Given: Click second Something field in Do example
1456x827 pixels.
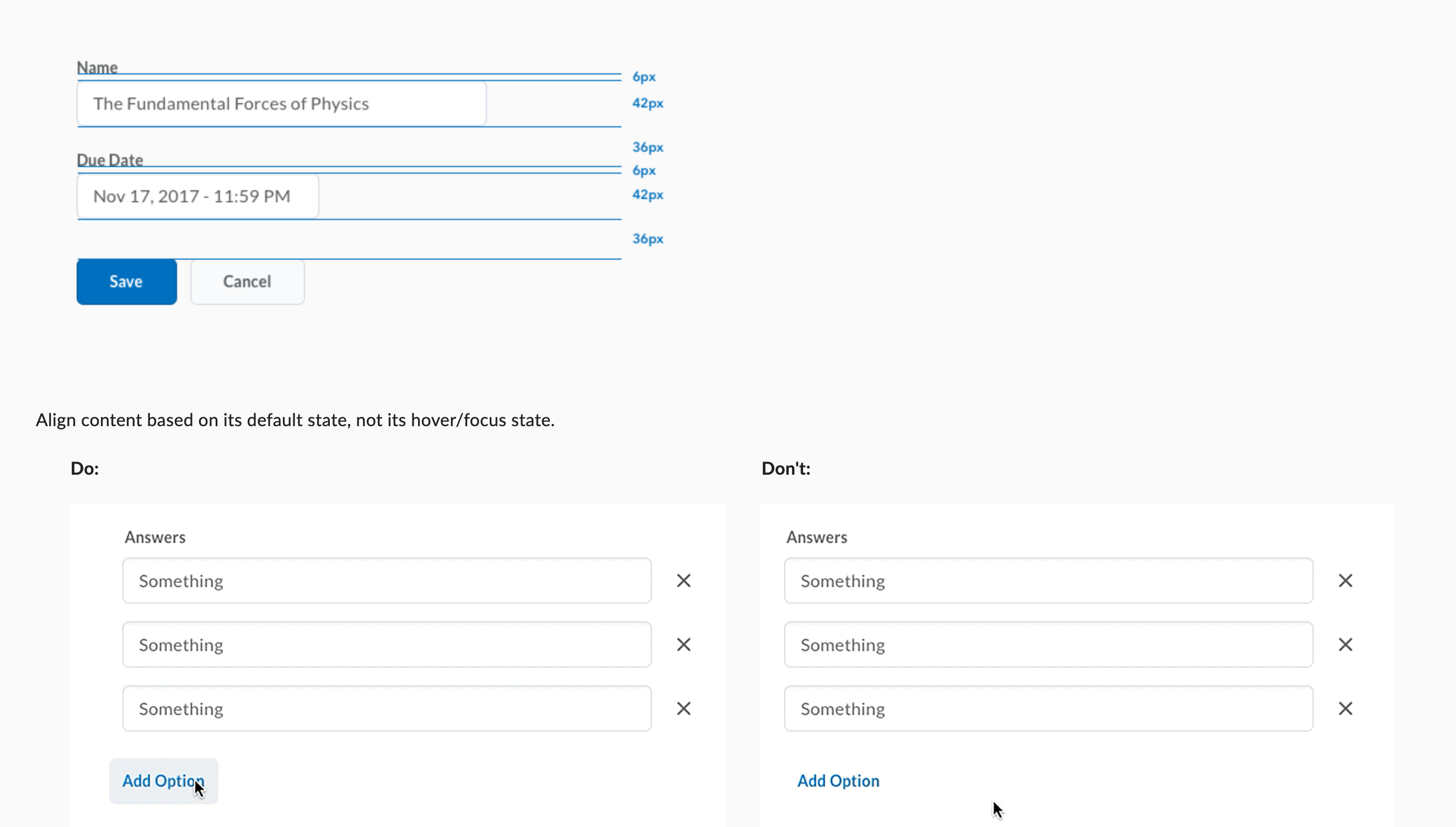Looking at the screenshot, I should (x=387, y=645).
